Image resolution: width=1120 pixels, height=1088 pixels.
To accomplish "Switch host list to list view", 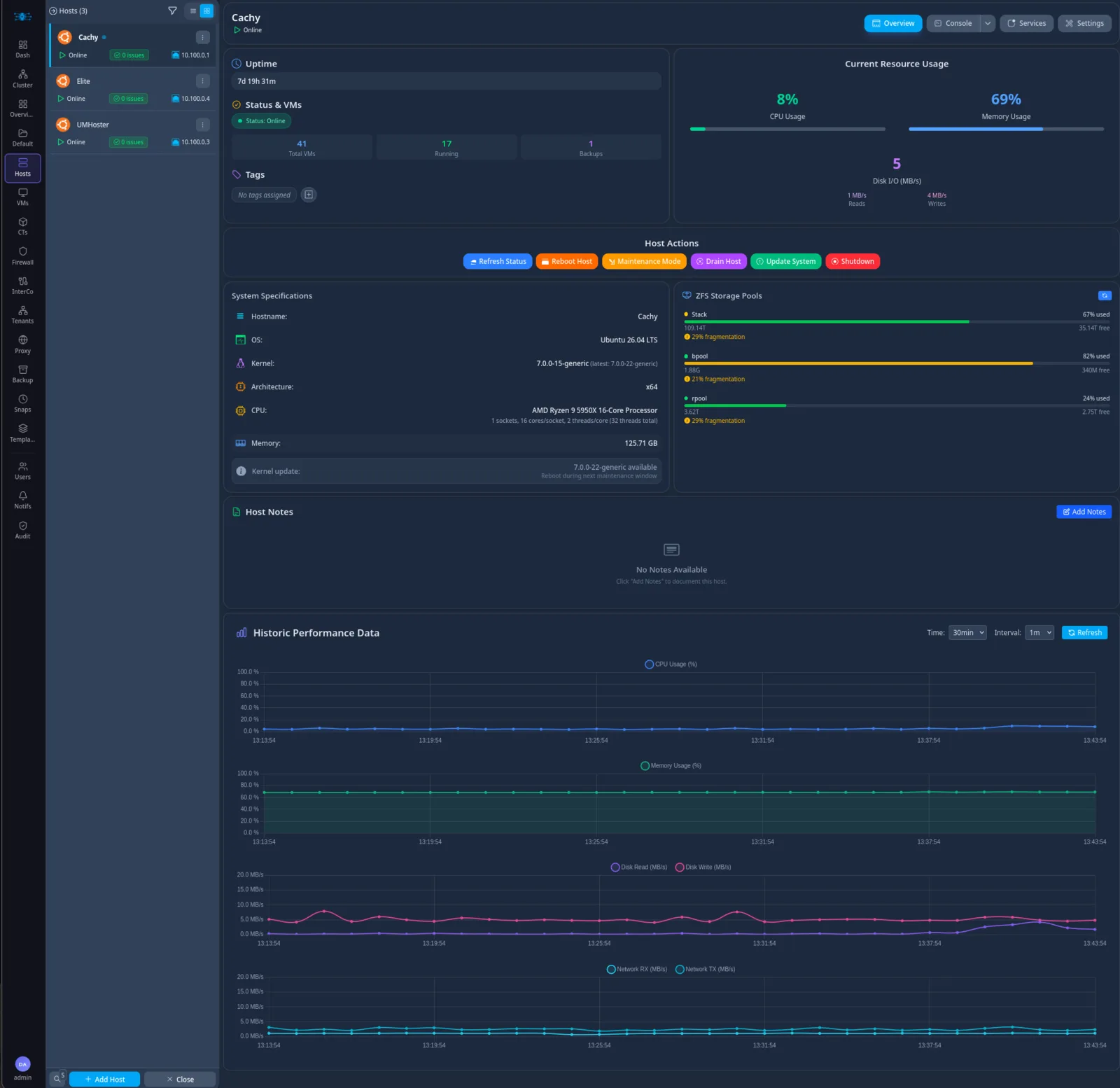I will pyautogui.click(x=193, y=11).
